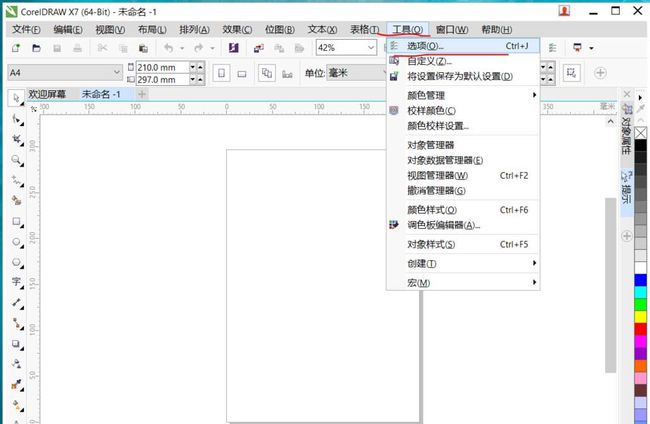The height and width of the screenshot is (424, 650).
Task: Open the 视图(V) menu
Action: (110, 29)
